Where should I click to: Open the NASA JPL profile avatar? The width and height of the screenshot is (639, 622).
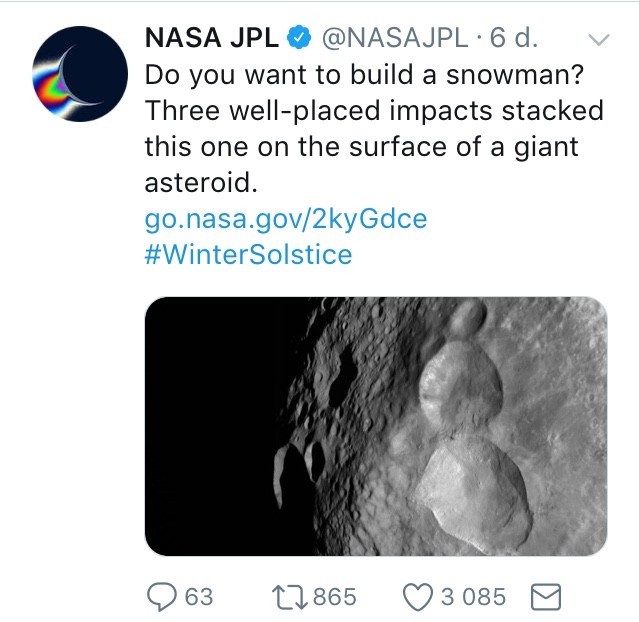tap(80, 74)
